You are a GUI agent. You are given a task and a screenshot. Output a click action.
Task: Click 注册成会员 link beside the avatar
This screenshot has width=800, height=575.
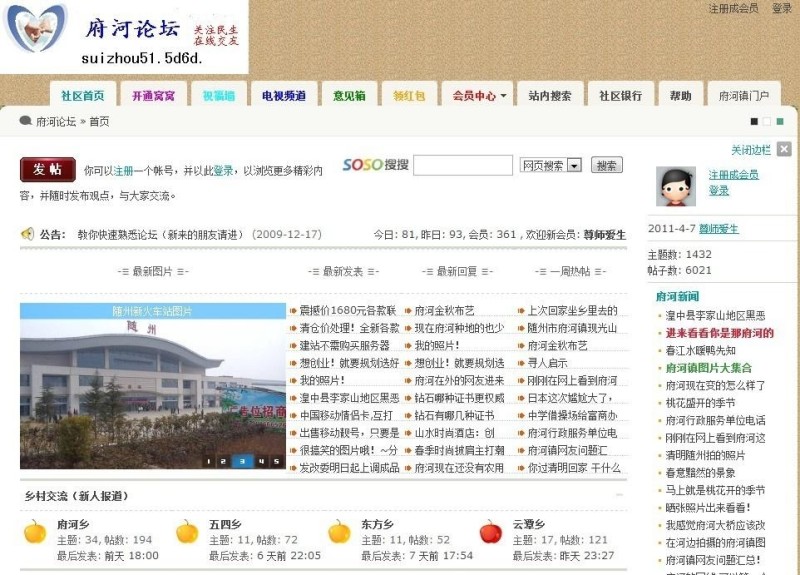tap(734, 174)
